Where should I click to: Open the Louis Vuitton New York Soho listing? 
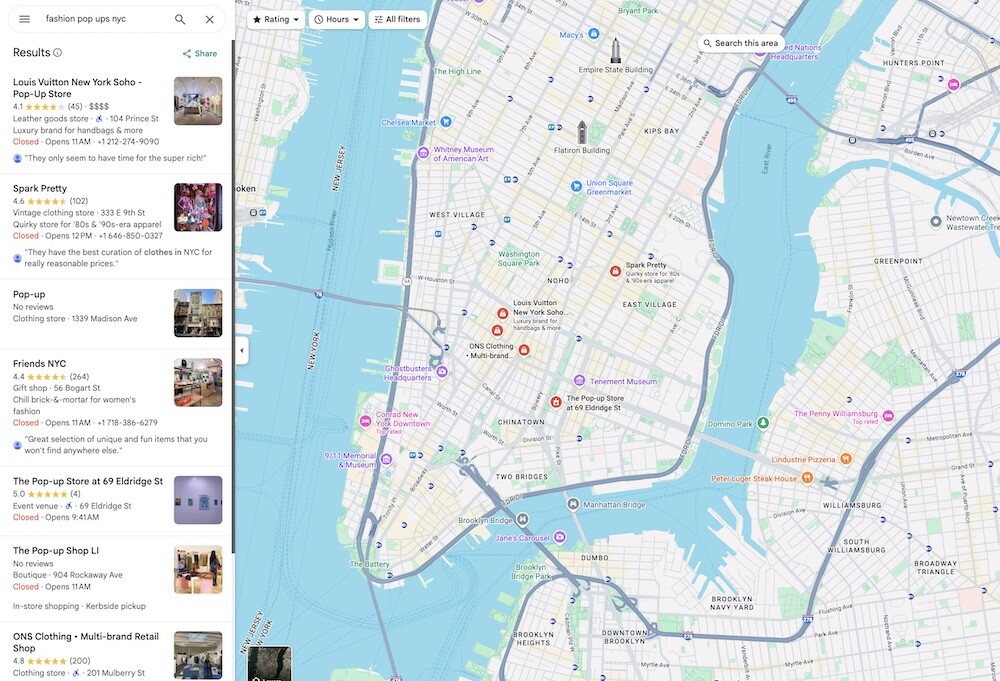pyautogui.click(x=80, y=87)
